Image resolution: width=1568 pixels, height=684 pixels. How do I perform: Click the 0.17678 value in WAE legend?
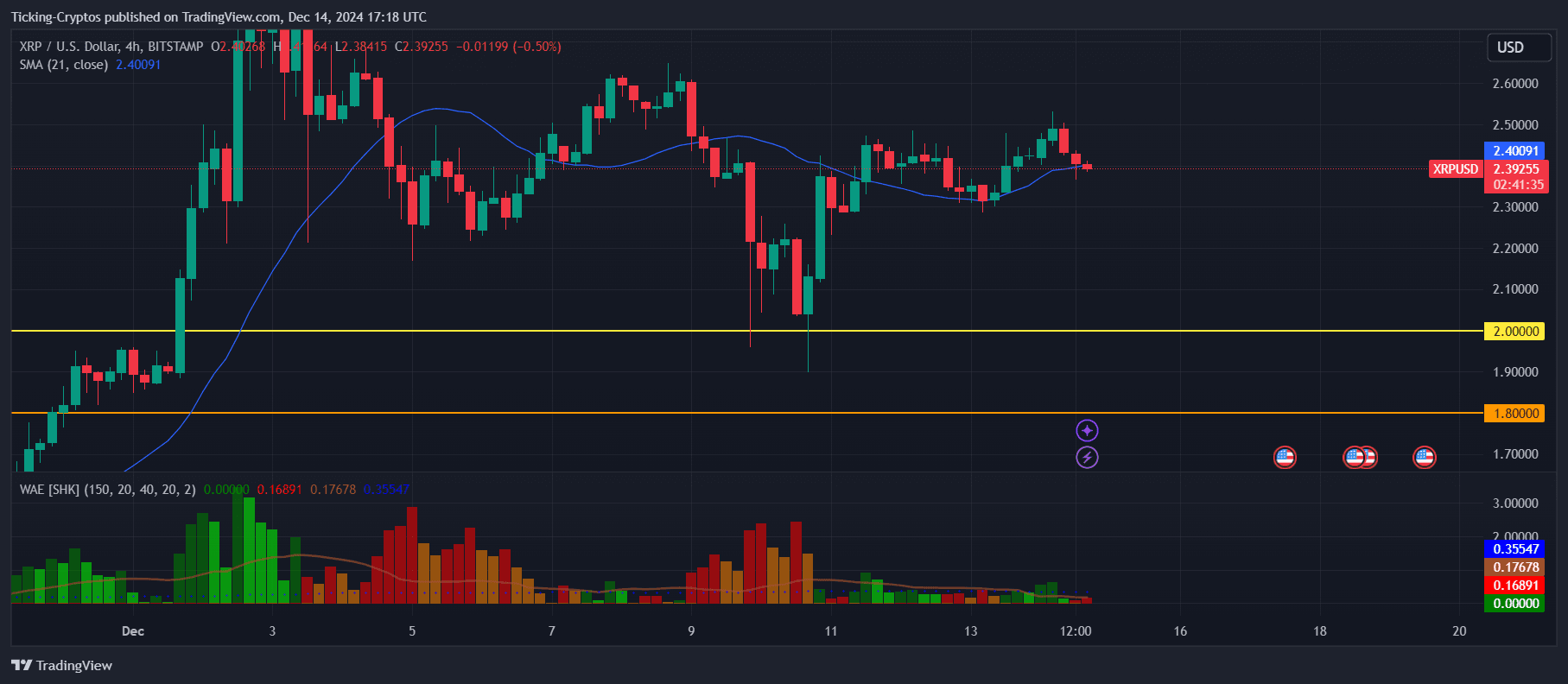(x=333, y=490)
